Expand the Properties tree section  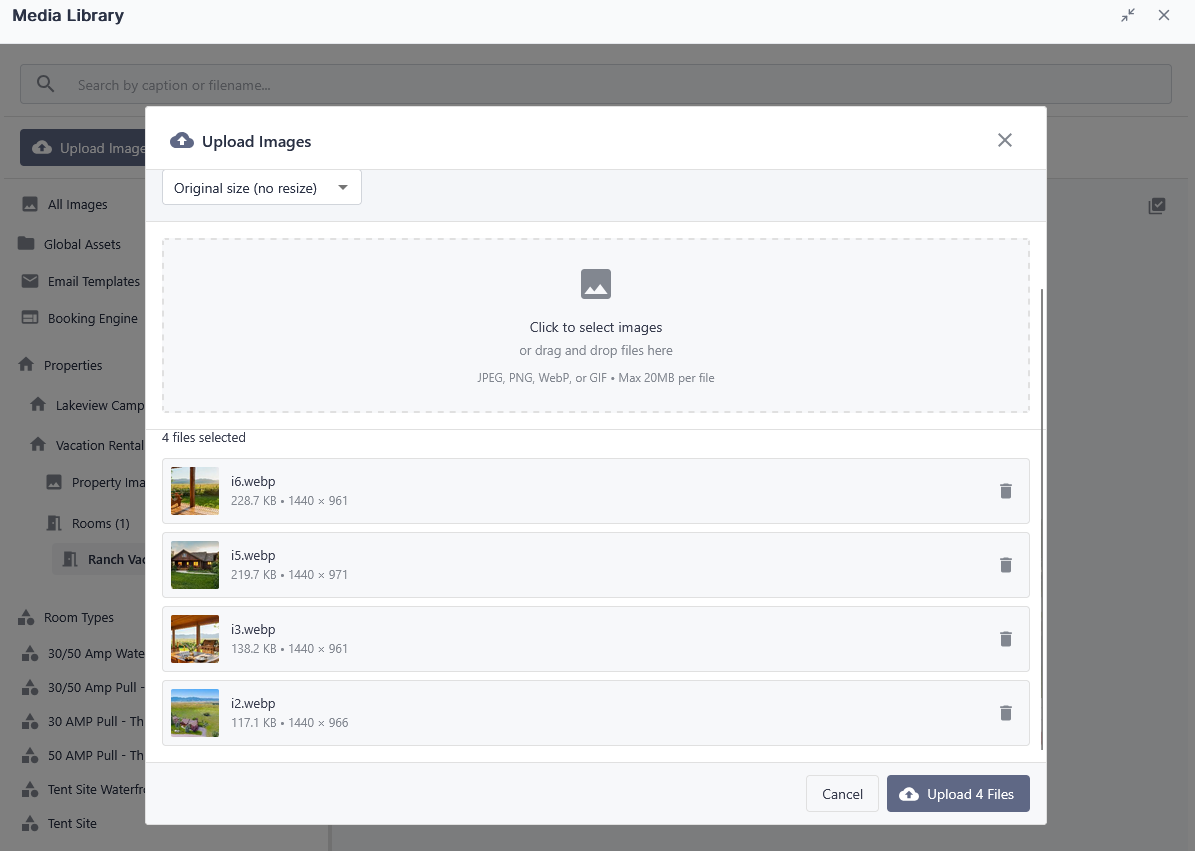point(72,365)
